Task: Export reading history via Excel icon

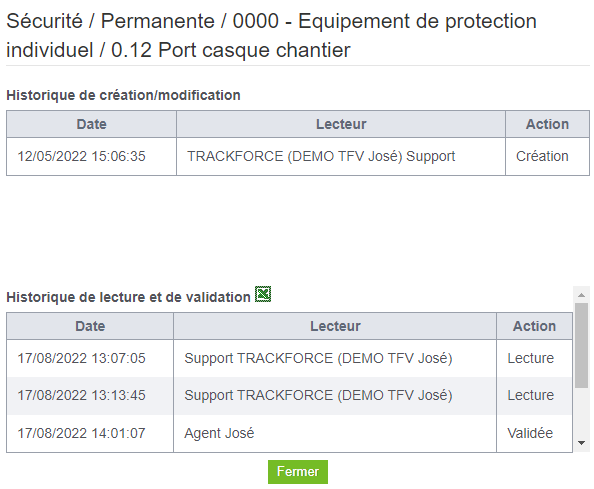Action: click(x=263, y=294)
